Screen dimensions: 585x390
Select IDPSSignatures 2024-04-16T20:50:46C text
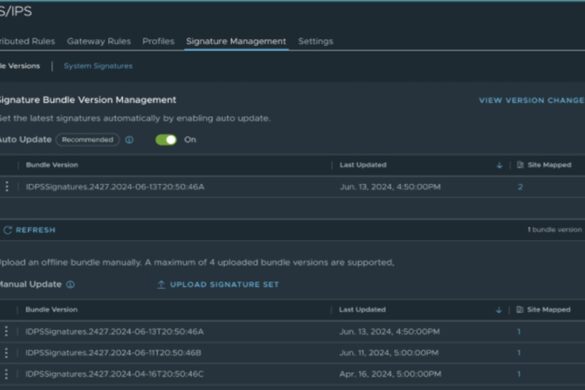(x=115, y=374)
